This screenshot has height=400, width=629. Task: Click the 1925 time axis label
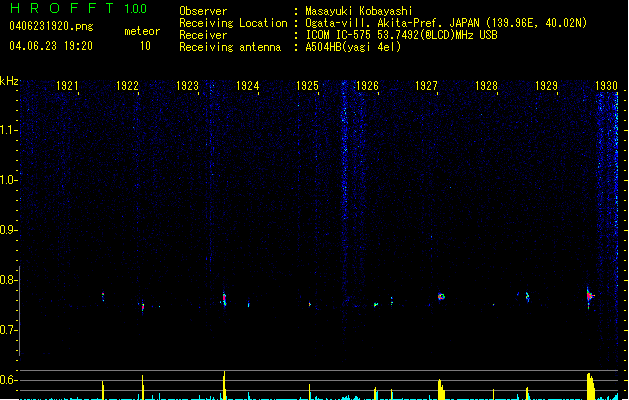coord(307,86)
